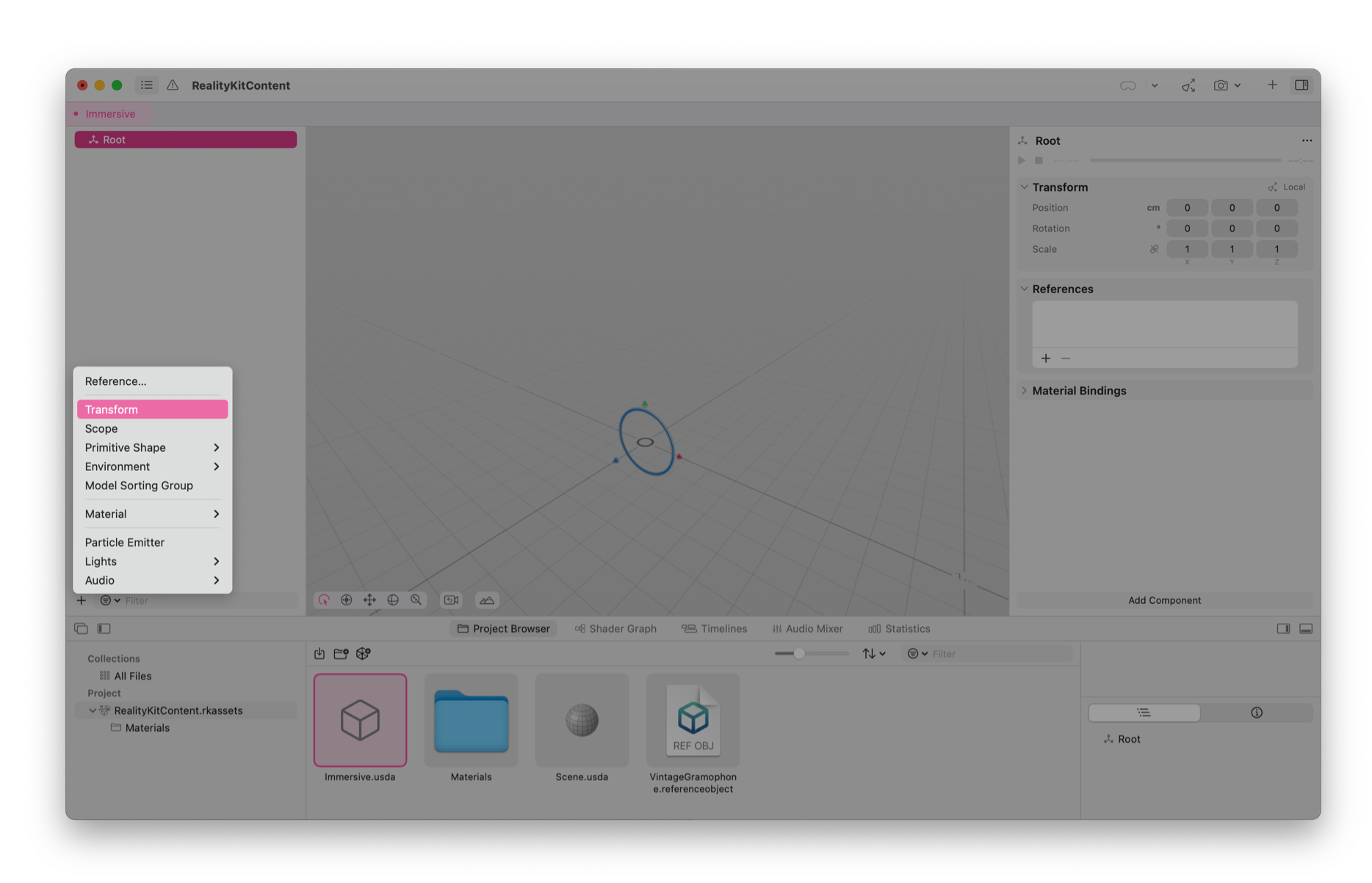
Task: Click the warning triangle icon in title bar
Action: [173, 85]
